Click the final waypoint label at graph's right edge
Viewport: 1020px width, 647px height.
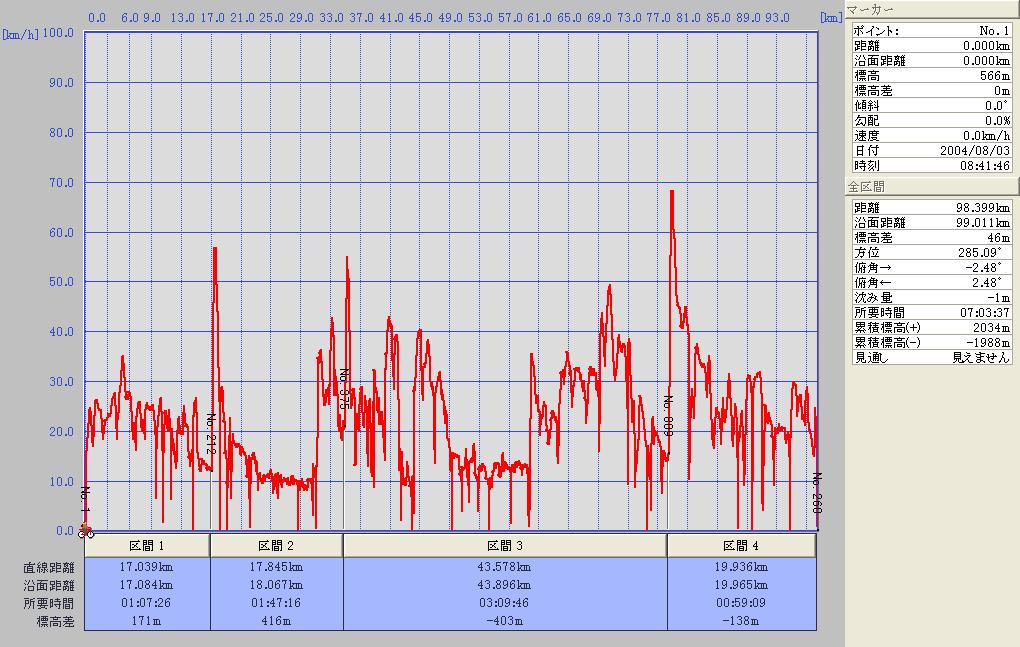coord(816,493)
